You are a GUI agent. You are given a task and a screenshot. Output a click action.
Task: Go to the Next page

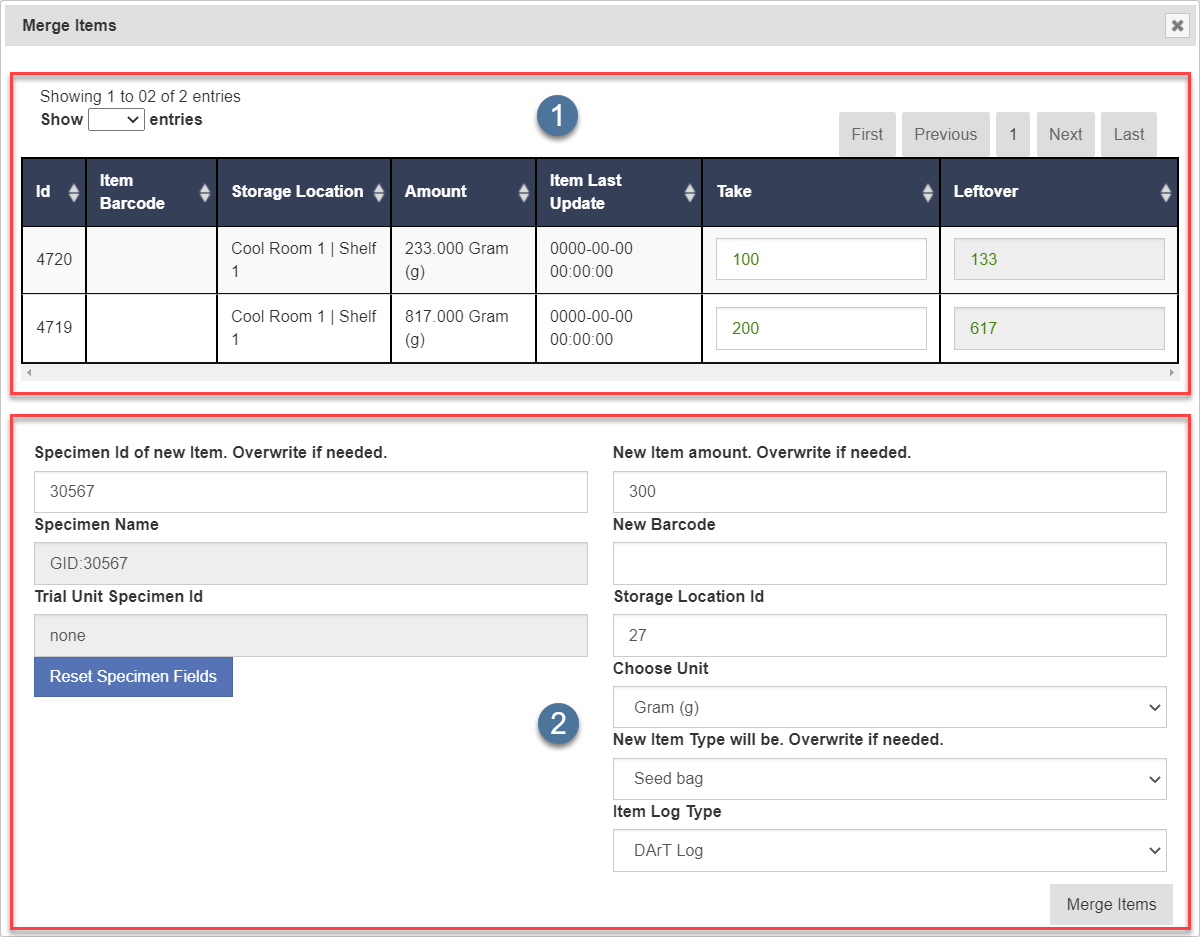1065,134
